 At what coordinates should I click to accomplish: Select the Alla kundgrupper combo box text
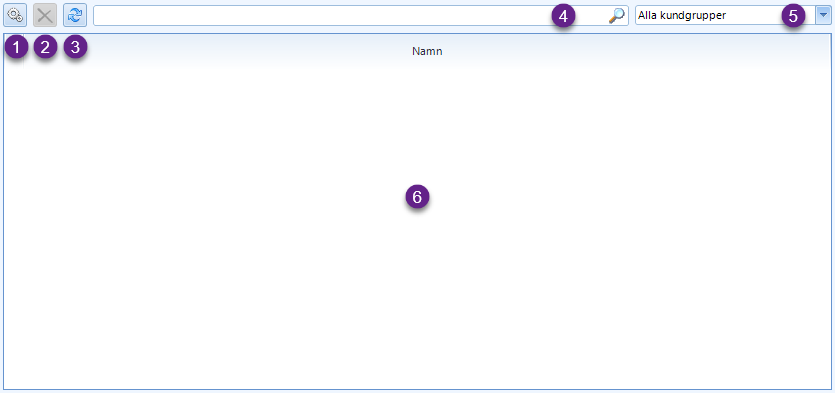[682, 15]
